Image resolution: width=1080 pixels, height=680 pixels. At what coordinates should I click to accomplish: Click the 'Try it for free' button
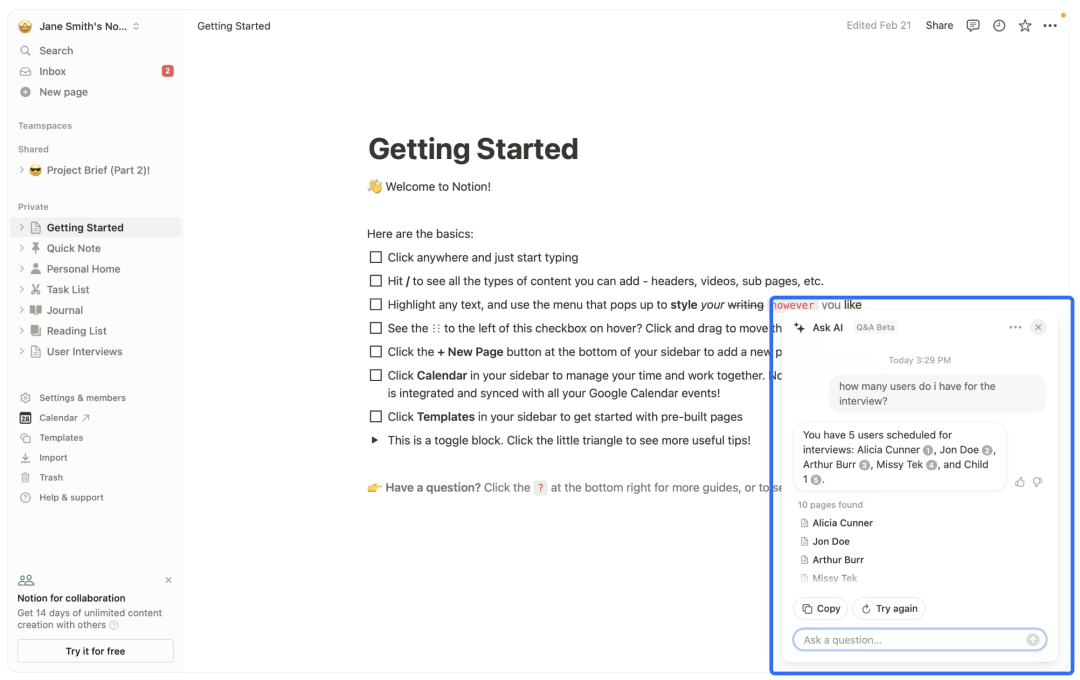[x=95, y=651]
